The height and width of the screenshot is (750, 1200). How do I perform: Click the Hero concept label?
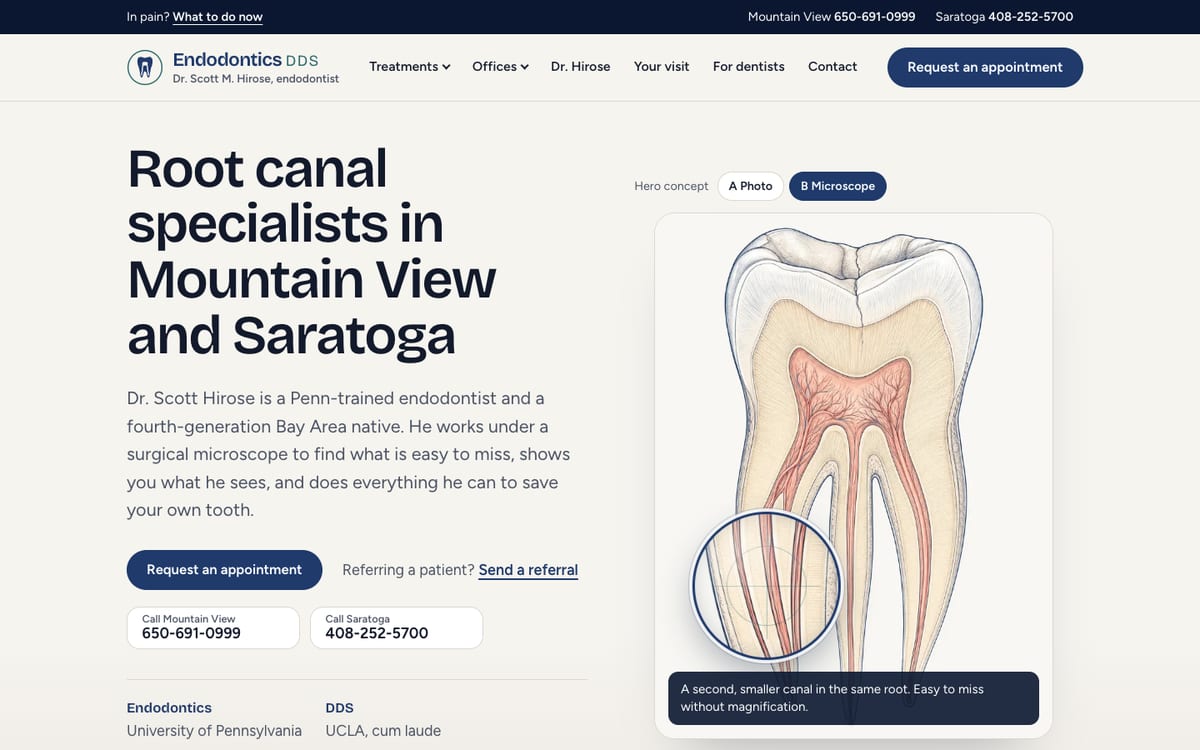point(671,186)
